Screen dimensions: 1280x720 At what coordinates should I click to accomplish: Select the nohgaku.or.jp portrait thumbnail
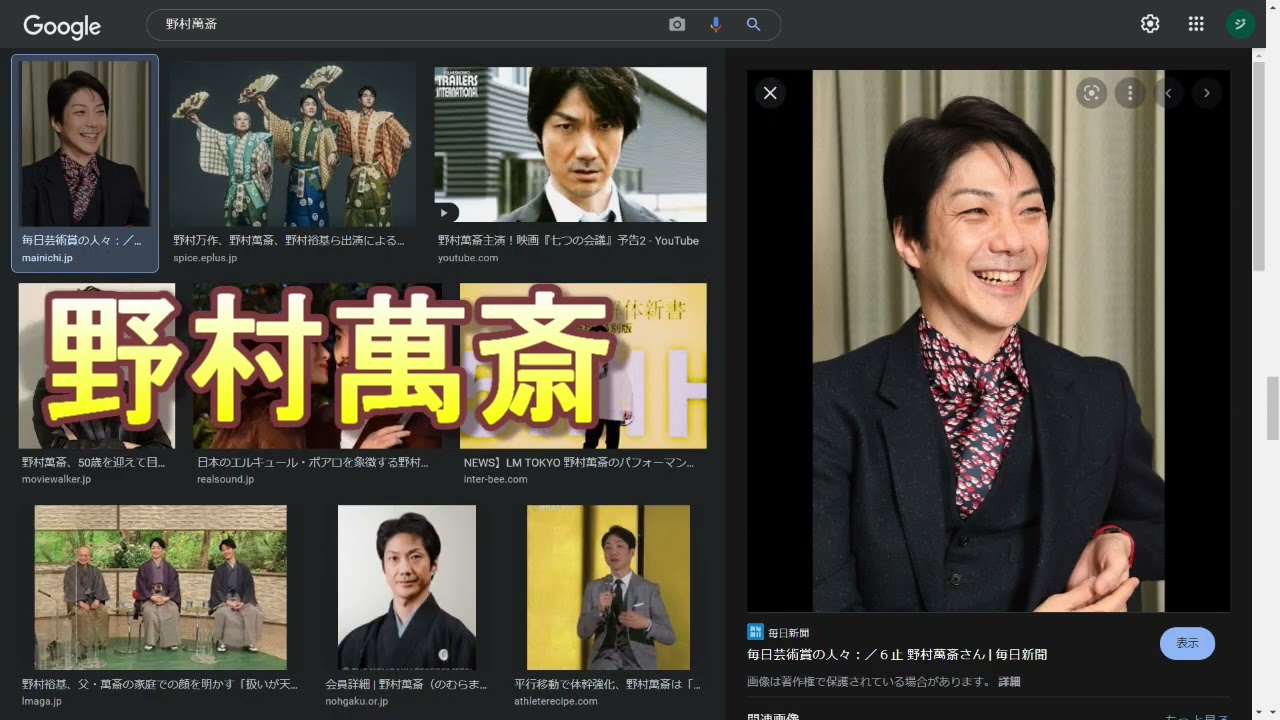tap(406, 587)
